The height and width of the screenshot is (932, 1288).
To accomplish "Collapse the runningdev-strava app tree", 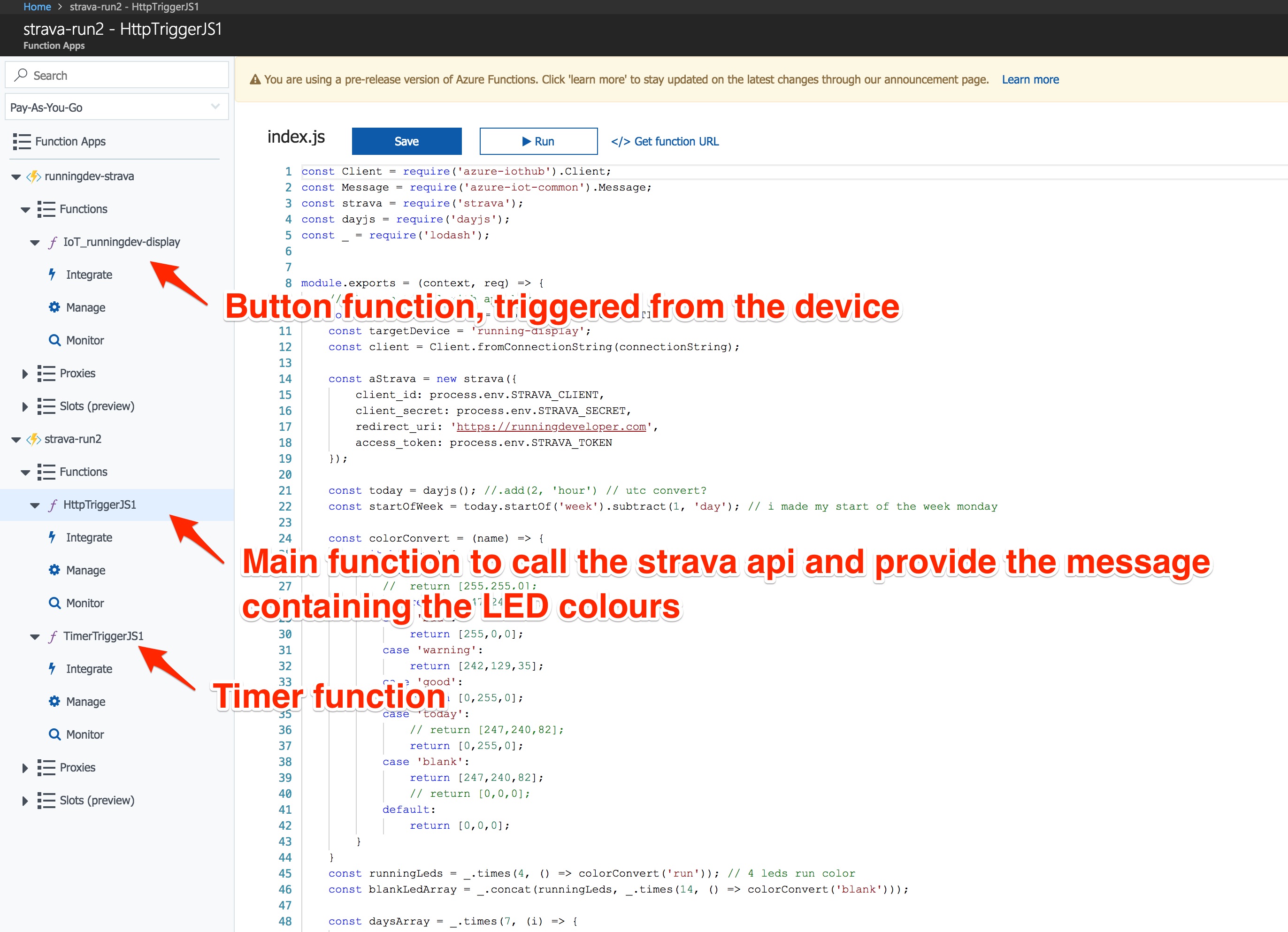I will (16, 176).
